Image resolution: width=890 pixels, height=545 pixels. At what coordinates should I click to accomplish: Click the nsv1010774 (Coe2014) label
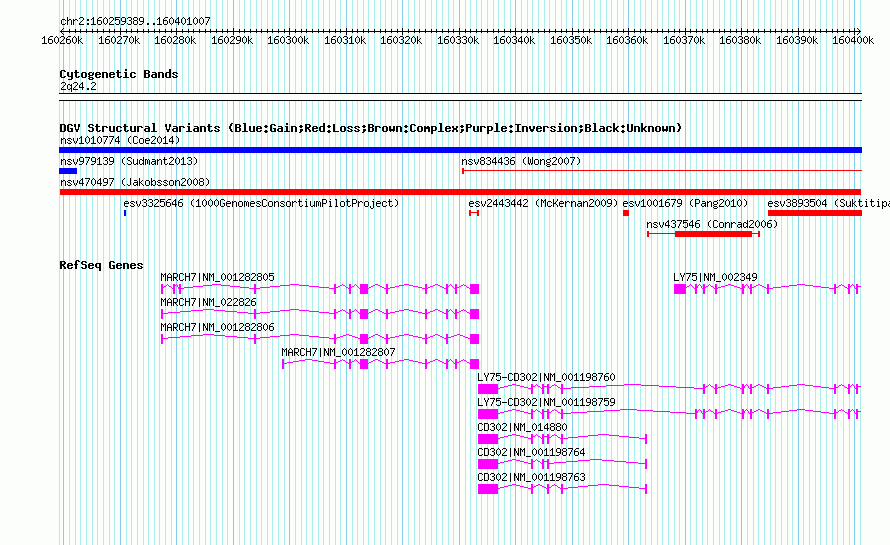[120, 140]
